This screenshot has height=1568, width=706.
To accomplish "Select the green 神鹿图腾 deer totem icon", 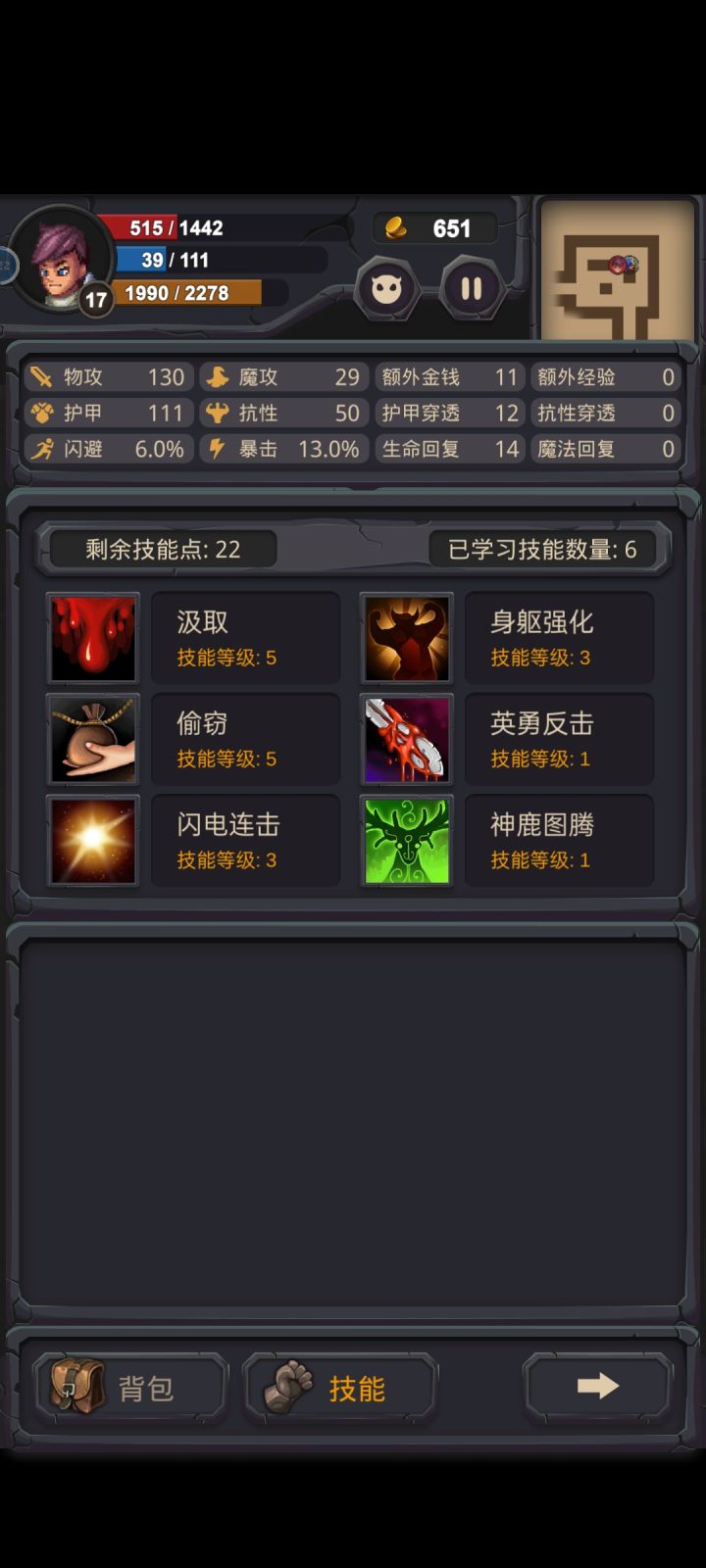I will [407, 841].
